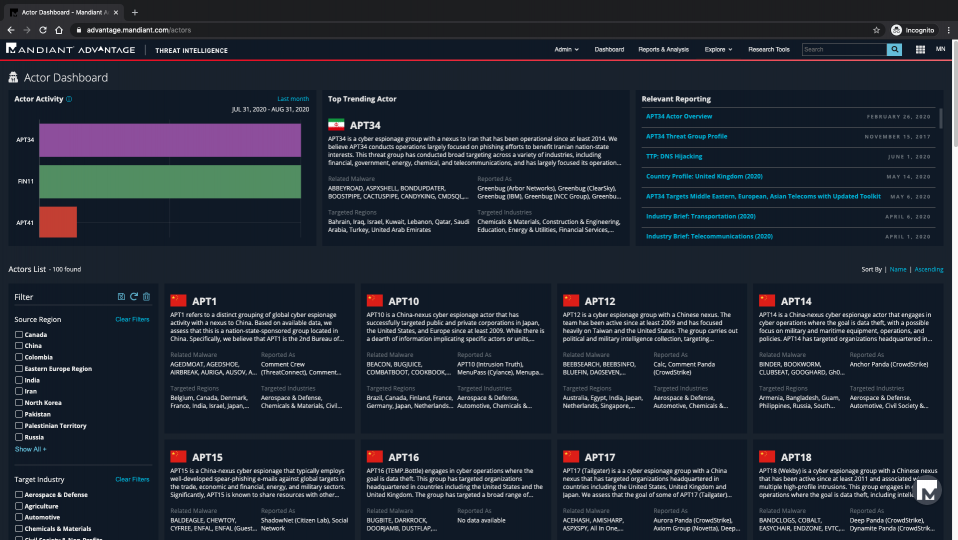Open the APT34 Actor Overview report

tap(679, 116)
